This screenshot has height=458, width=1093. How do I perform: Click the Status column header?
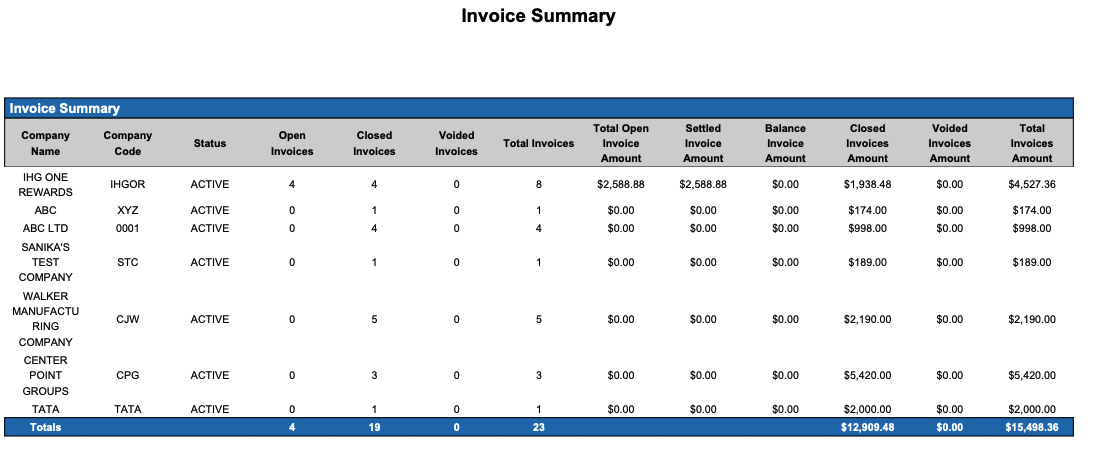[x=210, y=143]
